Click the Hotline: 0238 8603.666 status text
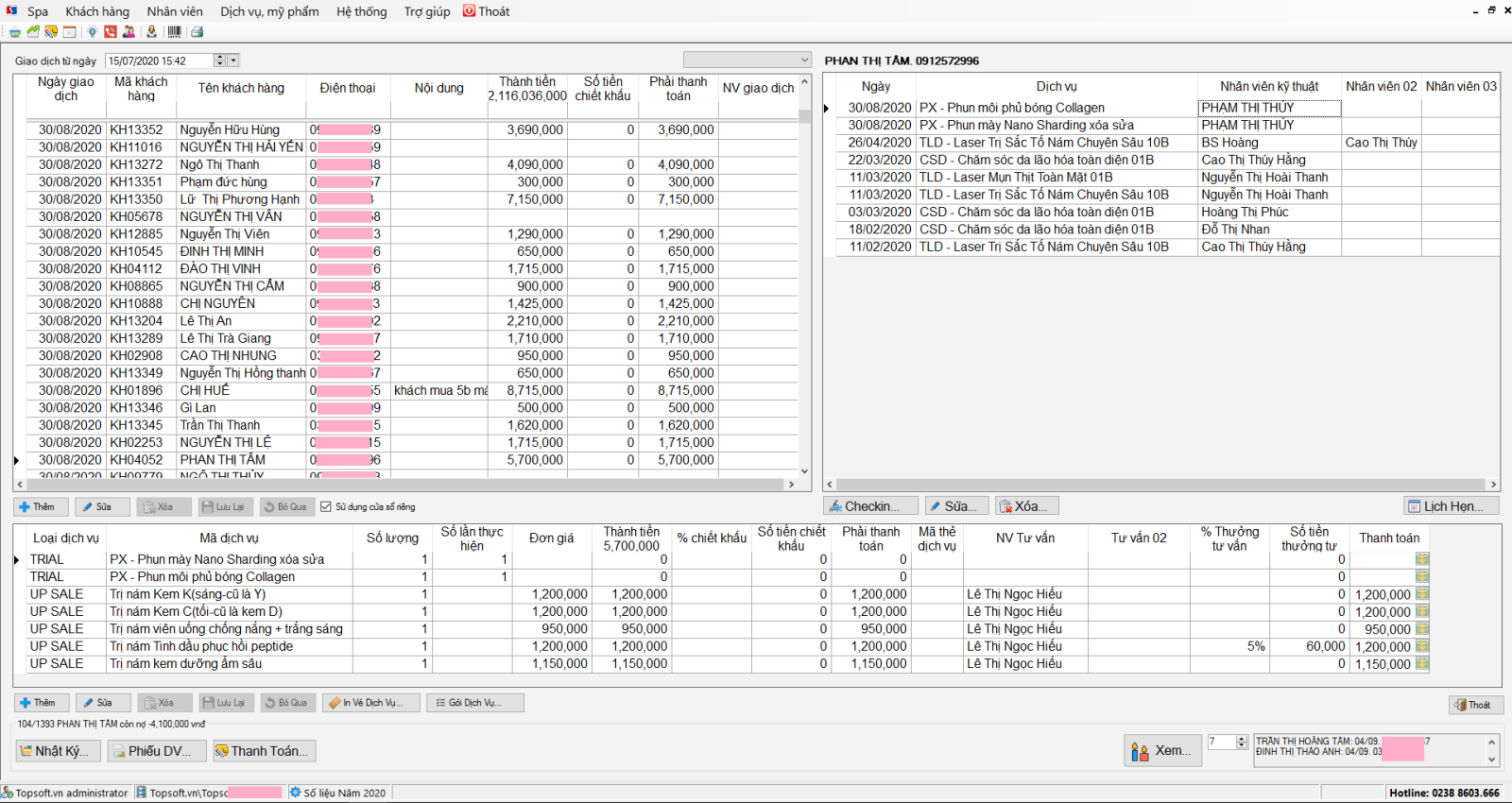Screen dimensions: 1512x803 [1444, 793]
